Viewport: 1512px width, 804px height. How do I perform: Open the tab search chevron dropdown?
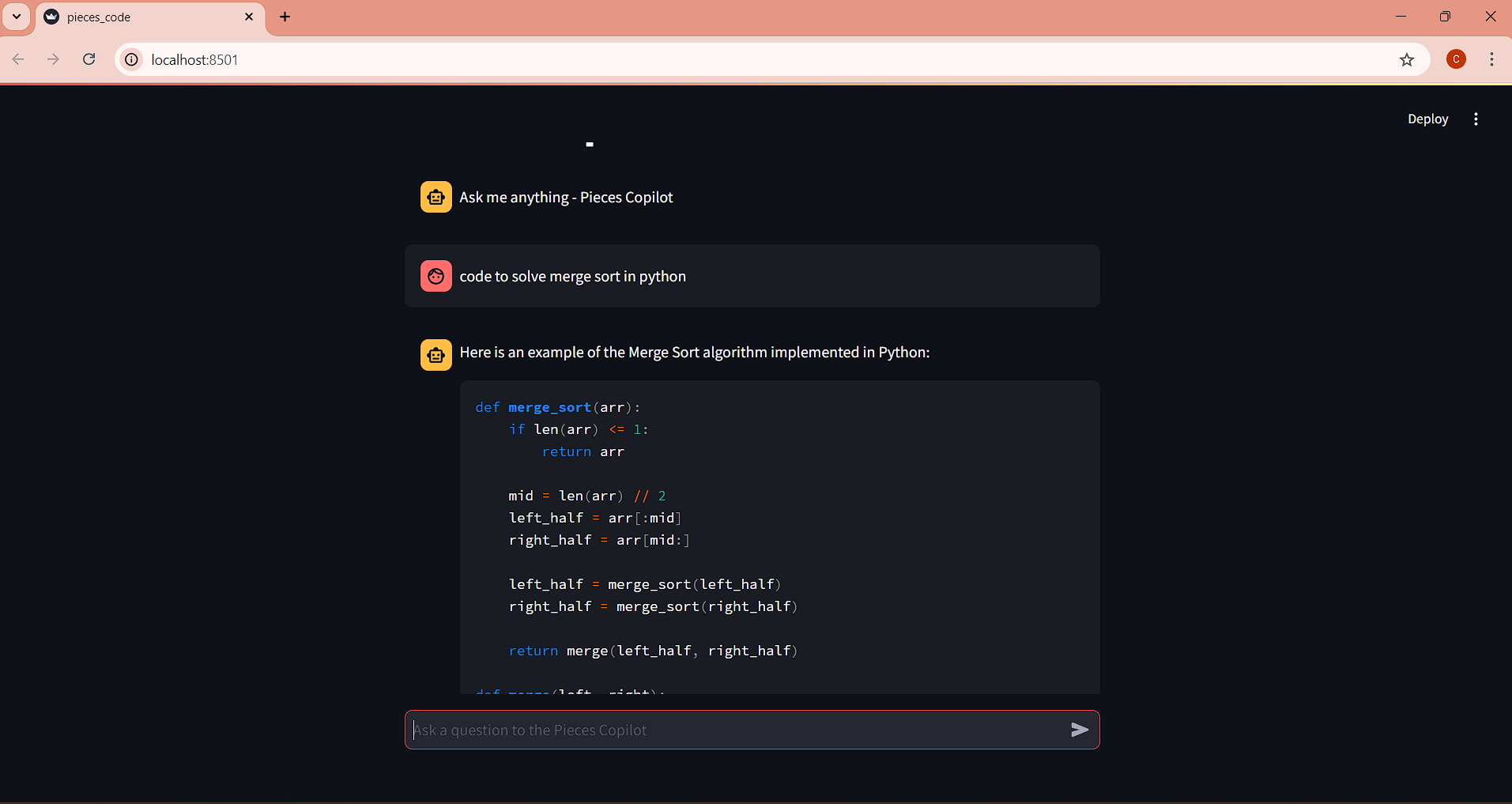tap(16, 17)
